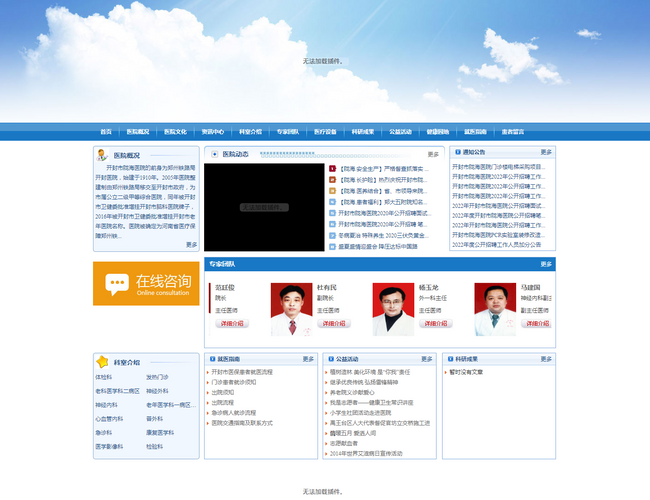
Task: Click the 在线咨询 Online consultation banner
Action: [x=146, y=284]
